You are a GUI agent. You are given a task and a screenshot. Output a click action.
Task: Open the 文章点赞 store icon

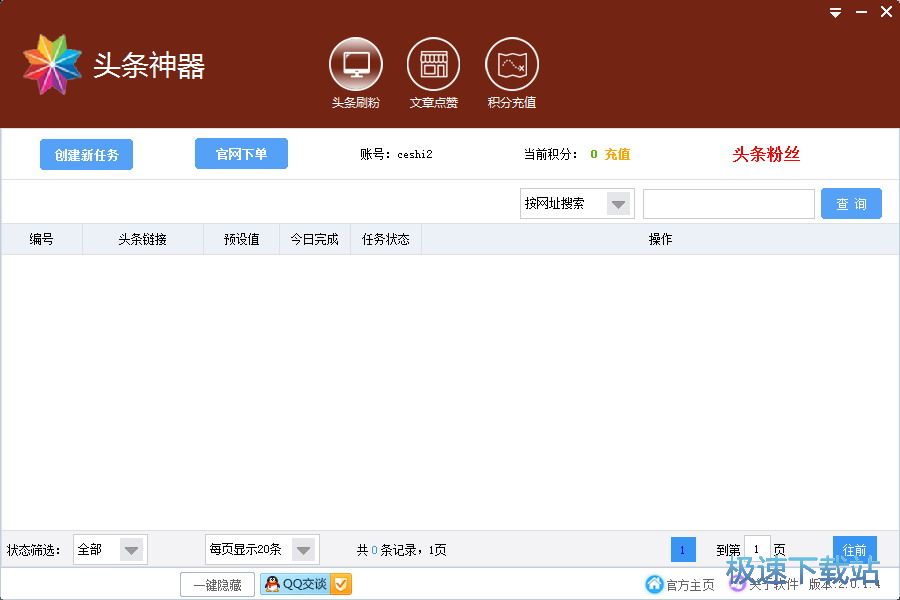click(433, 64)
